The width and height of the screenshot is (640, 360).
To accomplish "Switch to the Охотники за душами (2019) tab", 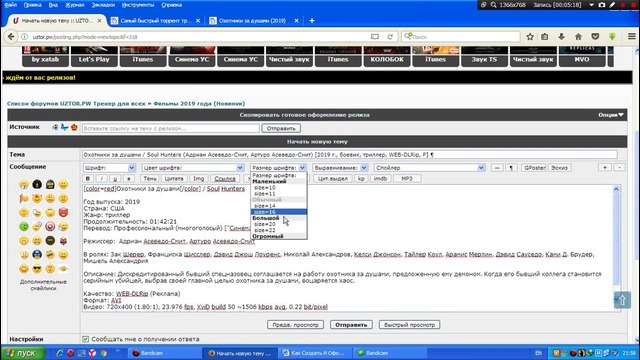I will 252,20.
